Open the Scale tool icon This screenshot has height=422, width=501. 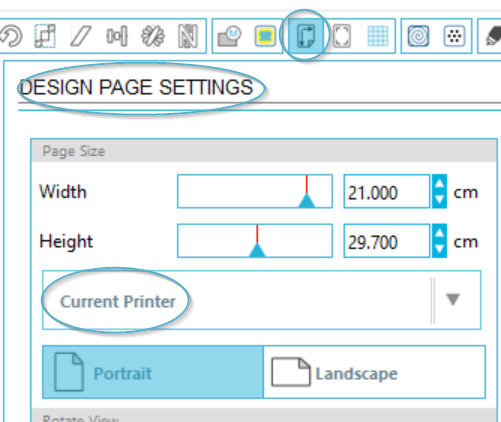[x=45, y=36]
